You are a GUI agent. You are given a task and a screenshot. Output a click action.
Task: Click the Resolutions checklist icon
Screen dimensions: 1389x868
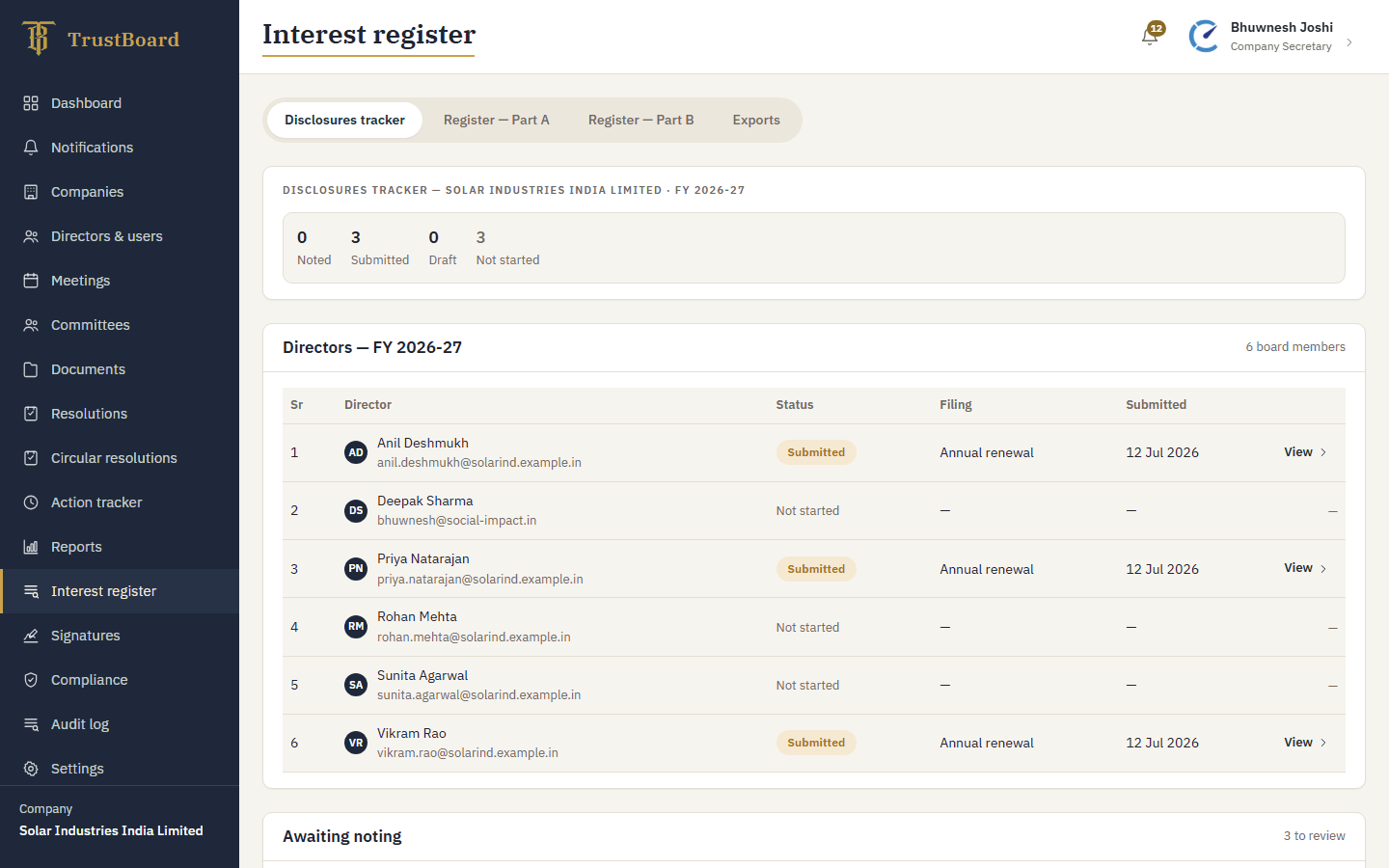31,414
